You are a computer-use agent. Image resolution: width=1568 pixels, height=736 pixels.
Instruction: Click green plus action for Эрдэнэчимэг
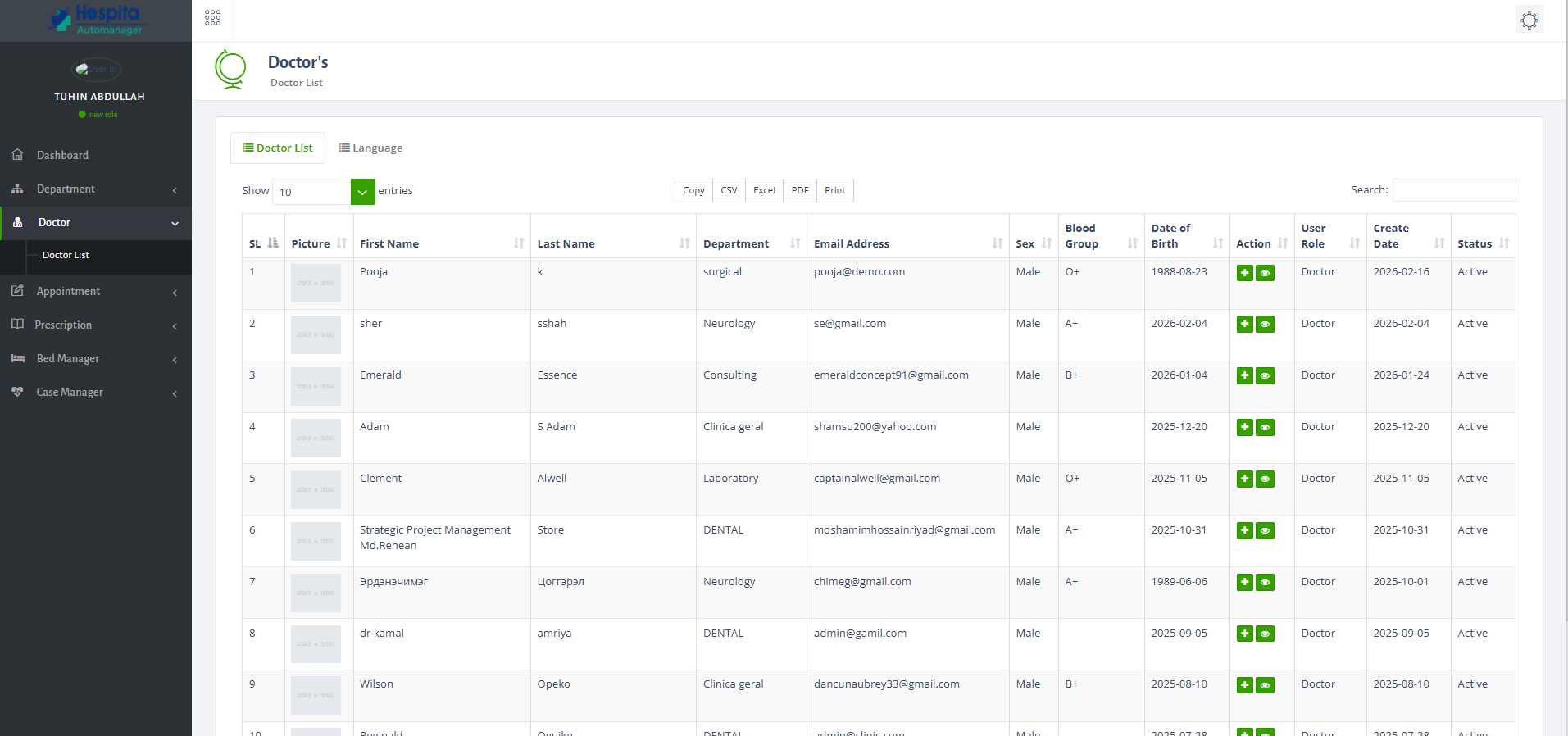pyautogui.click(x=1245, y=583)
